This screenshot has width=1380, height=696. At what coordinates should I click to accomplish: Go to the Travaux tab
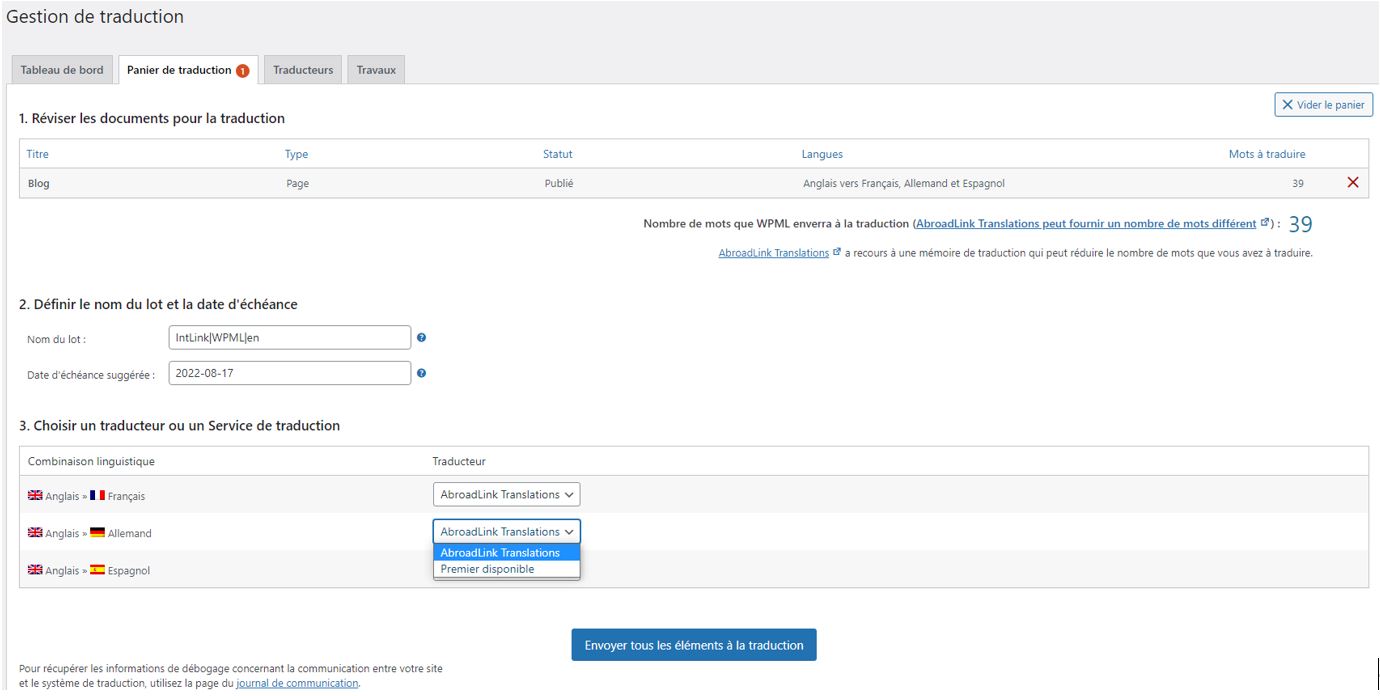click(x=376, y=70)
